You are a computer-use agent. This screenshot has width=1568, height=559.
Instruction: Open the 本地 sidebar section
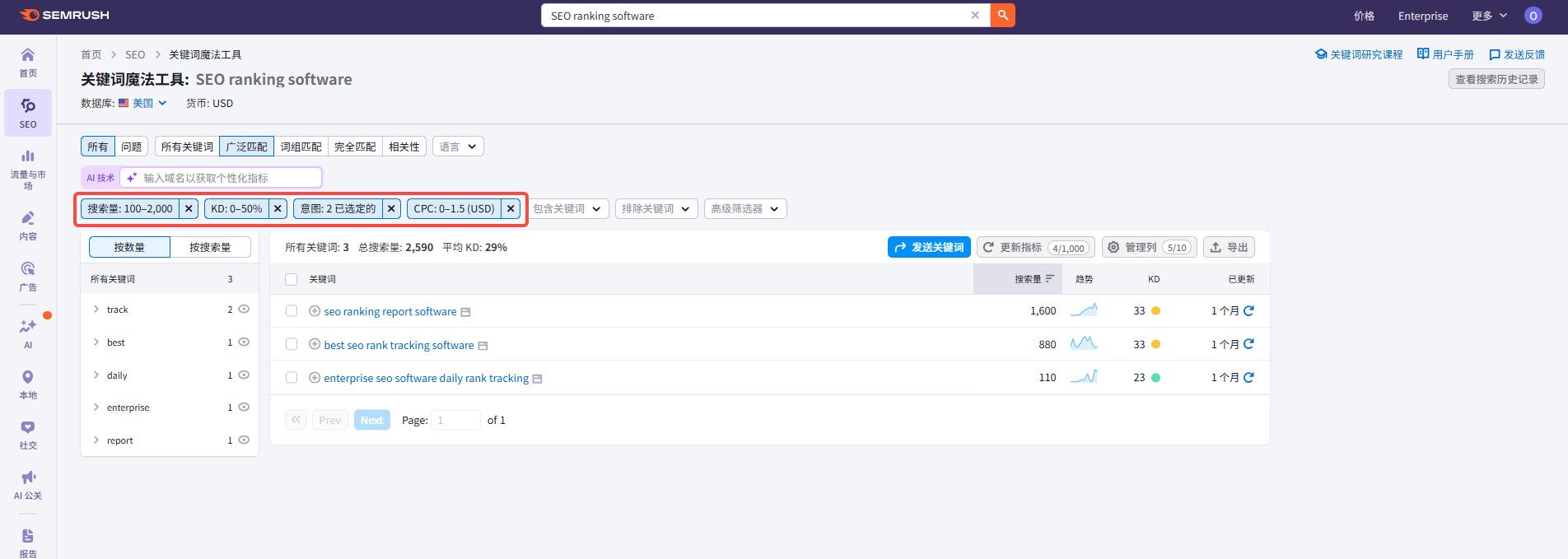click(28, 384)
